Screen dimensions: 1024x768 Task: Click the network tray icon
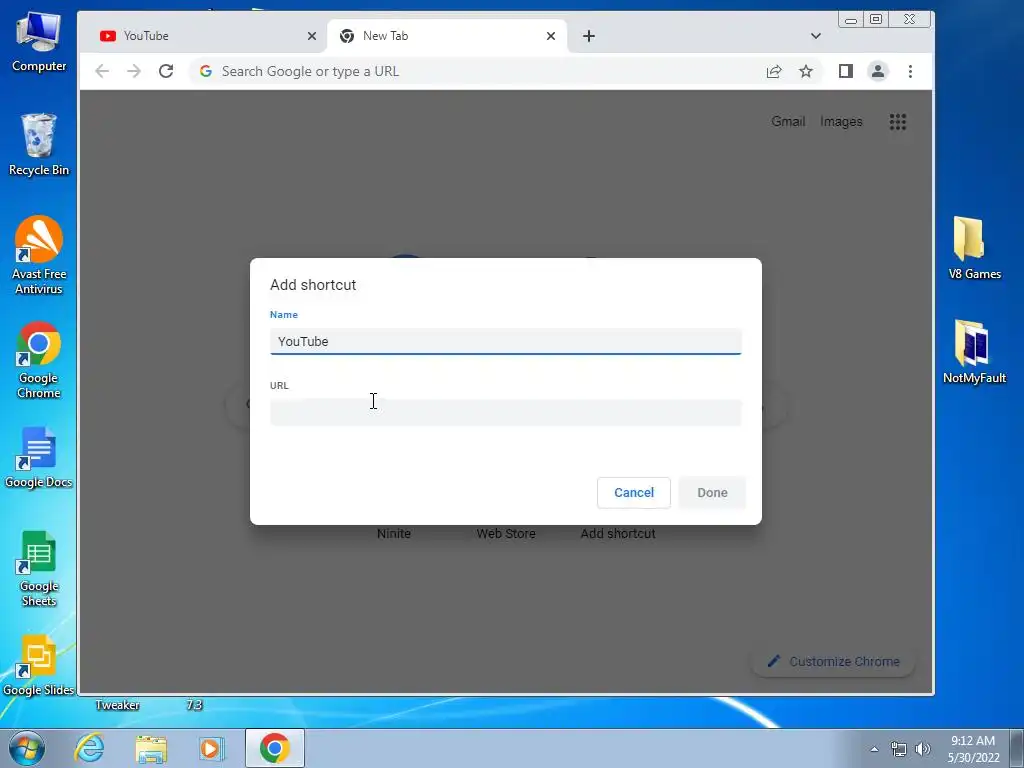click(899, 749)
